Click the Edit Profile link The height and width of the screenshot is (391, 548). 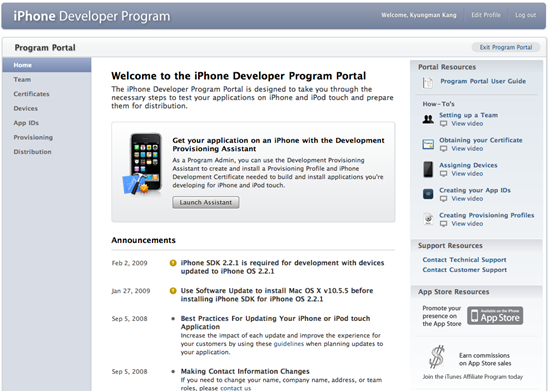point(486,15)
